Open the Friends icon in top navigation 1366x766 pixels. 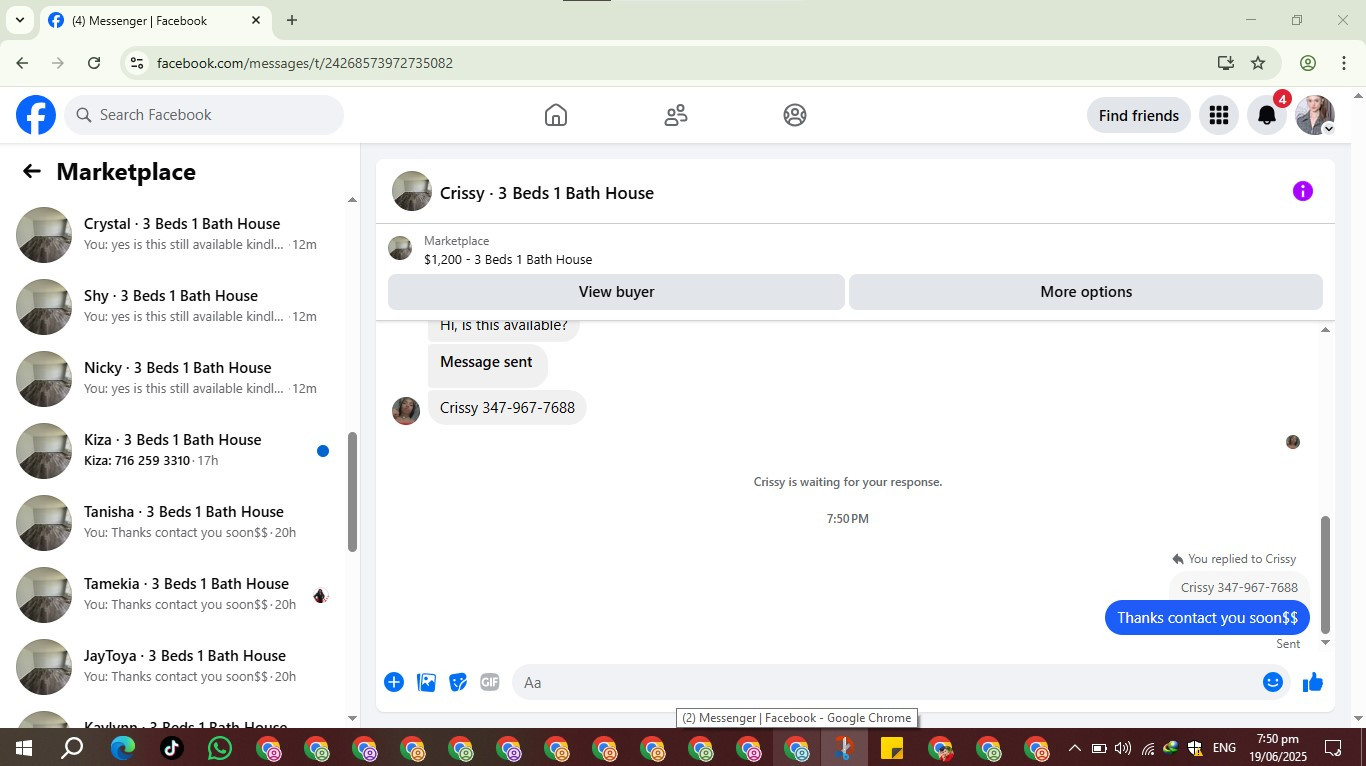coord(676,115)
